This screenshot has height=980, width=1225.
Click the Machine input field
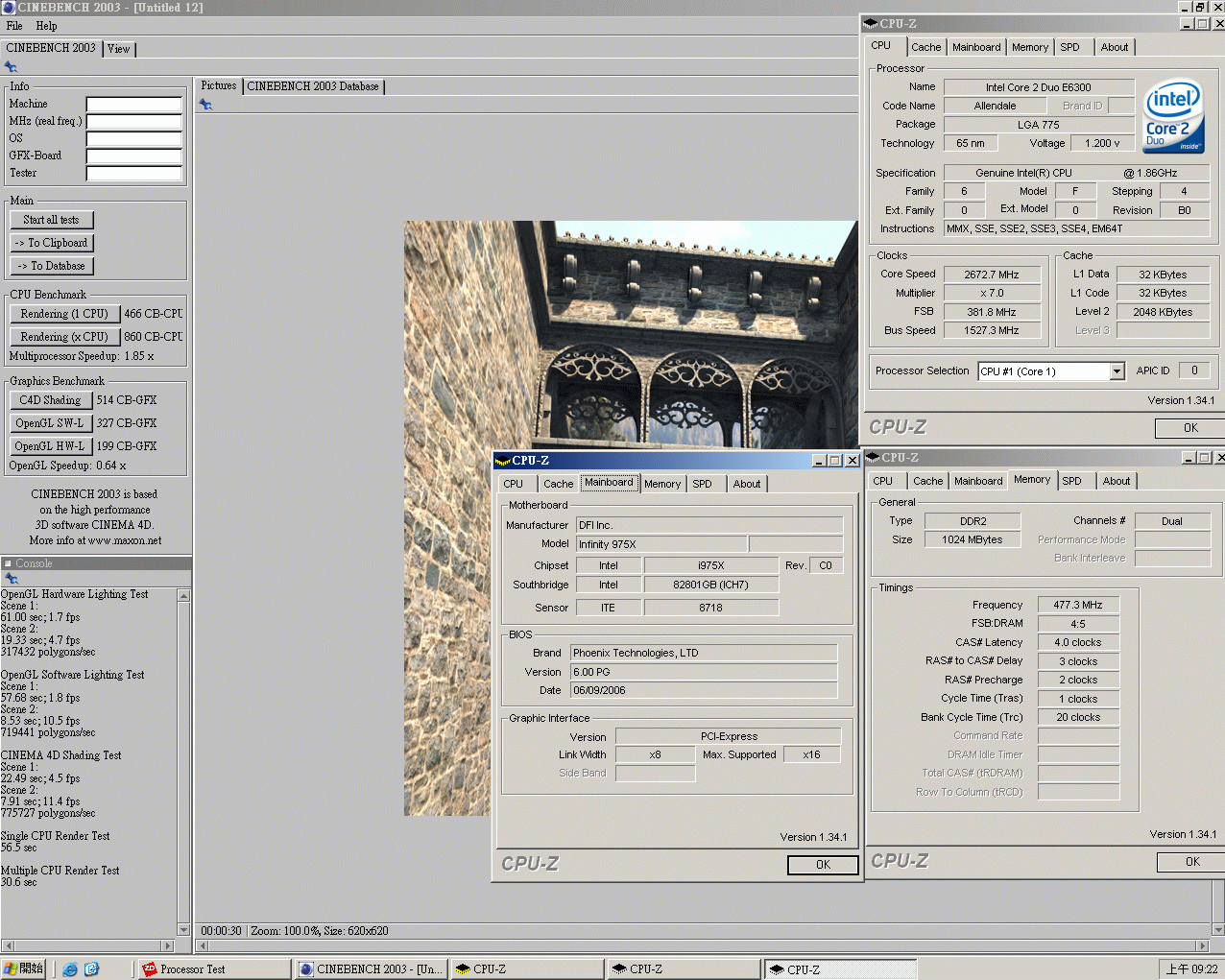pos(133,104)
